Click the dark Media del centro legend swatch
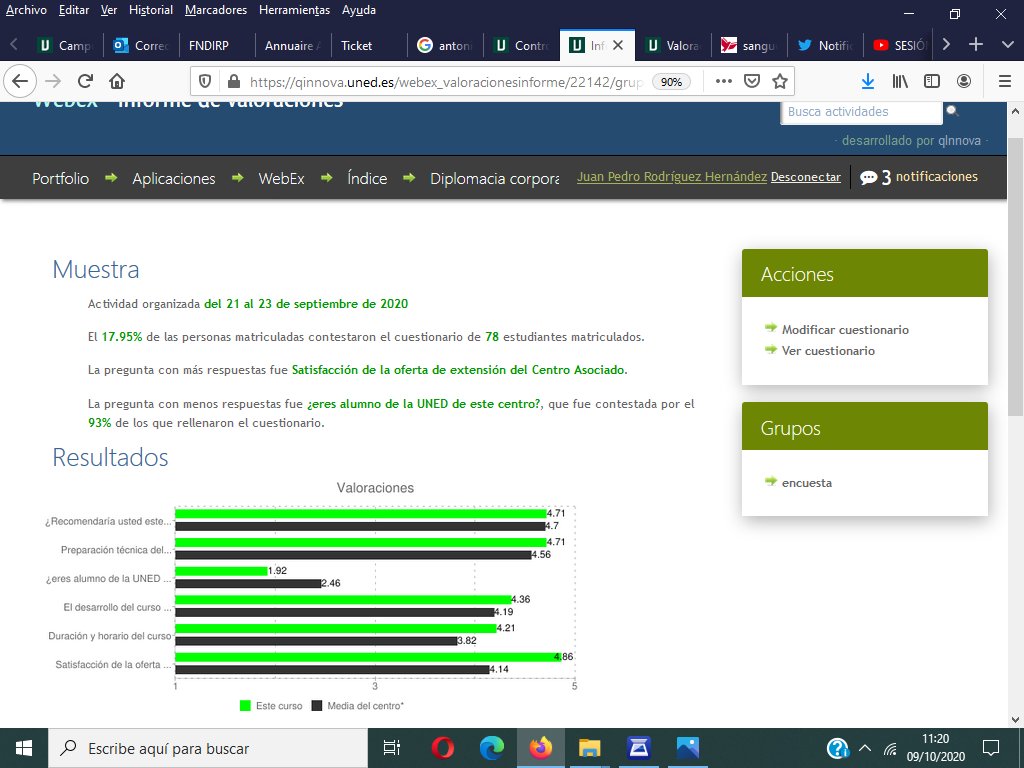The width and height of the screenshot is (1024, 768). [x=317, y=706]
